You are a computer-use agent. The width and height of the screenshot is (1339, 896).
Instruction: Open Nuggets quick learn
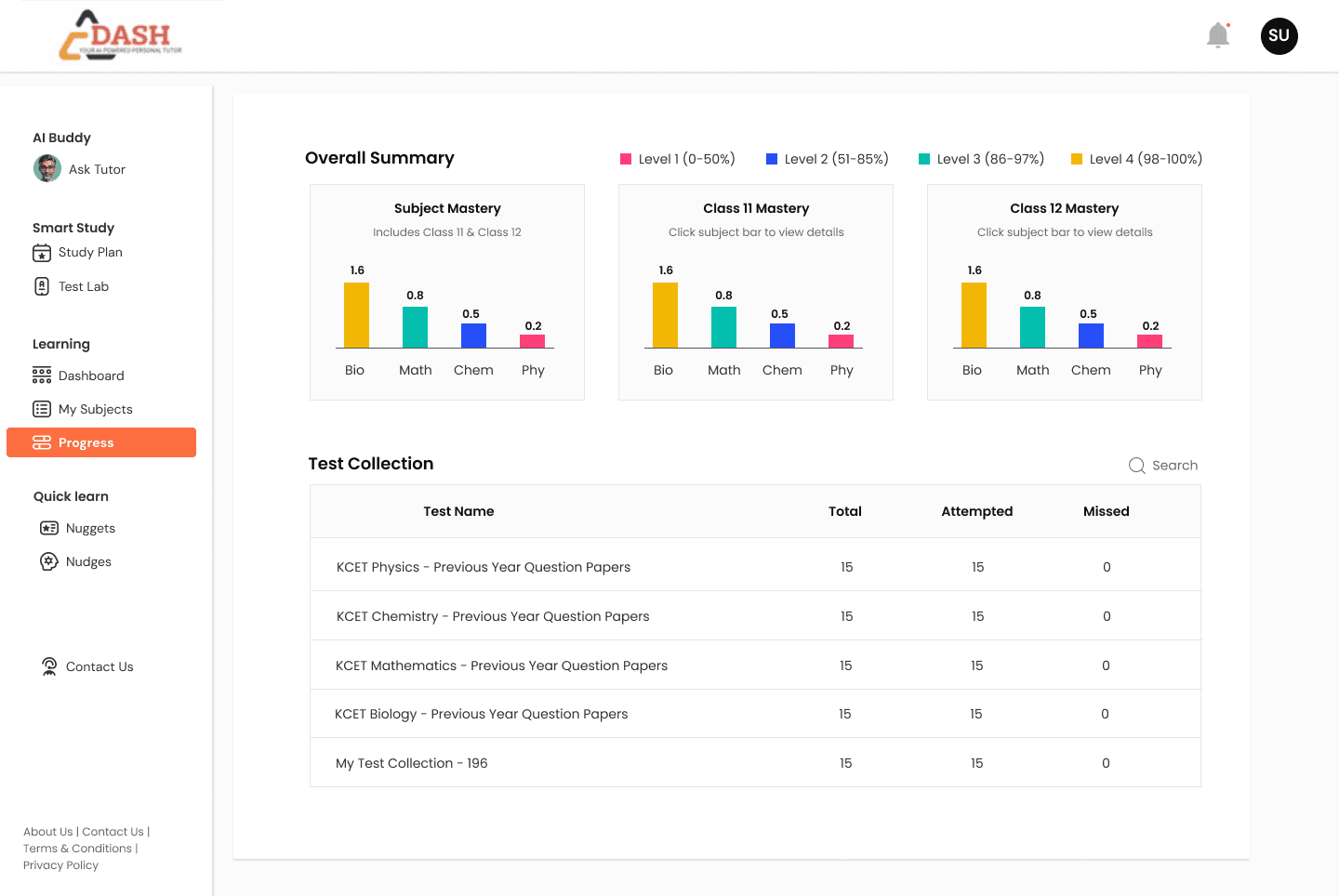coord(90,528)
